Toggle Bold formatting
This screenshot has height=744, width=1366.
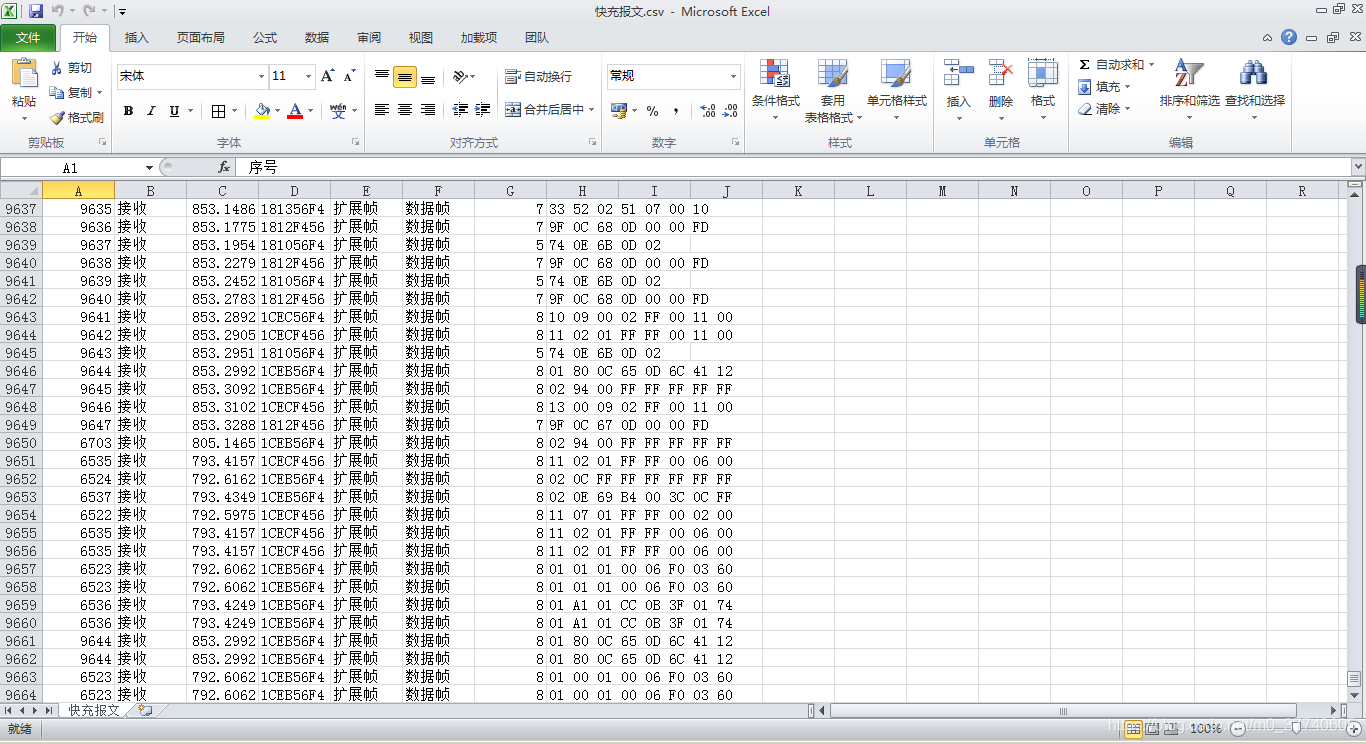tap(128, 111)
